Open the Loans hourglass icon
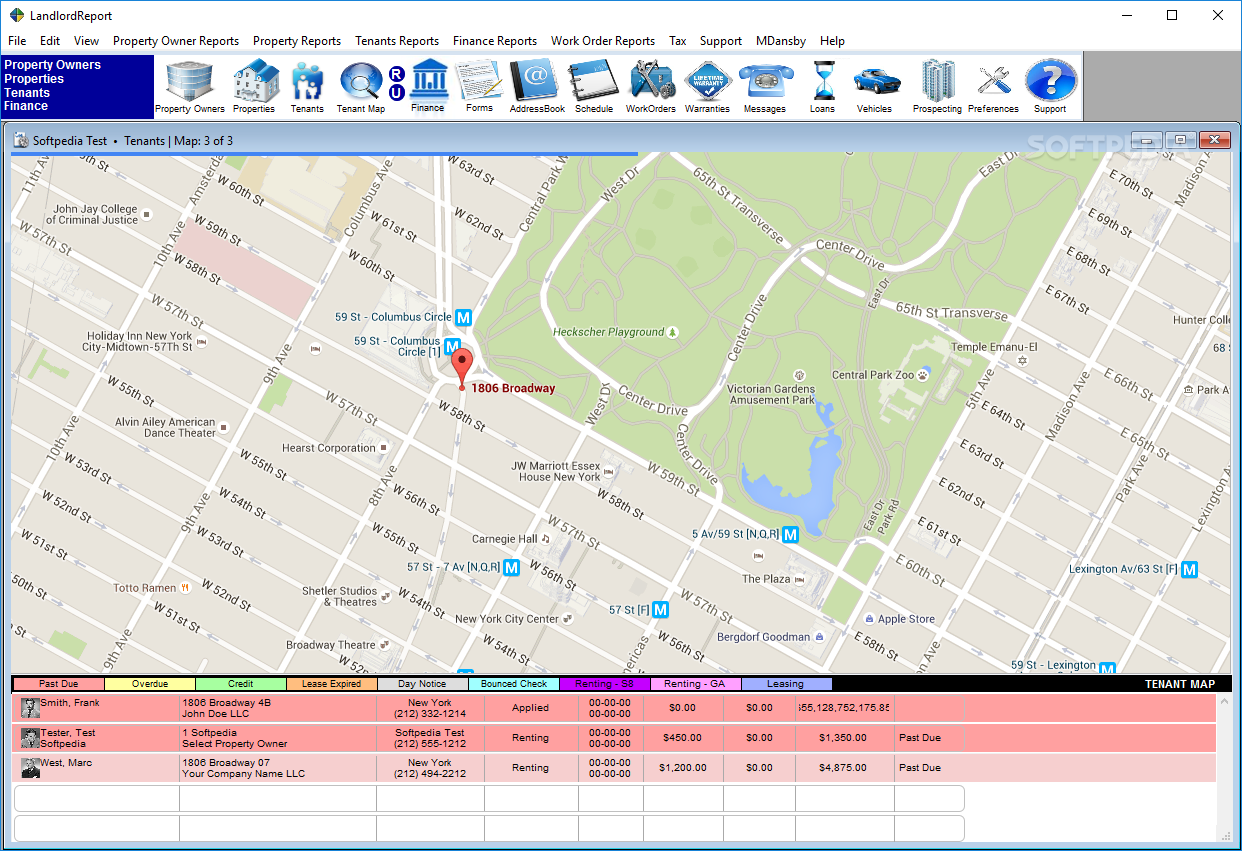Viewport: 1242px width, 851px height. [x=822, y=87]
